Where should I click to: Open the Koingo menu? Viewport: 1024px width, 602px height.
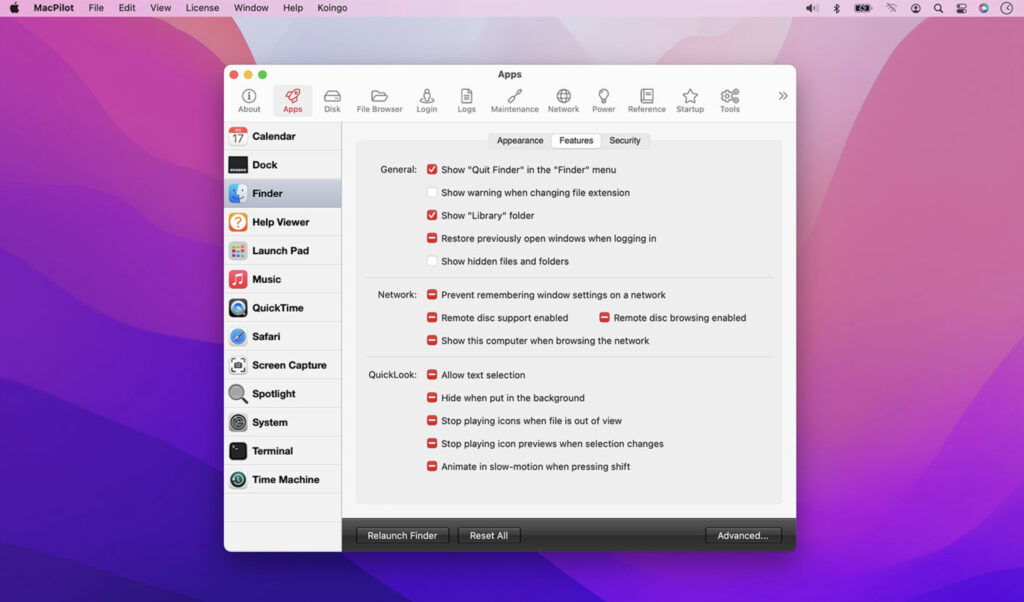click(x=332, y=8)
